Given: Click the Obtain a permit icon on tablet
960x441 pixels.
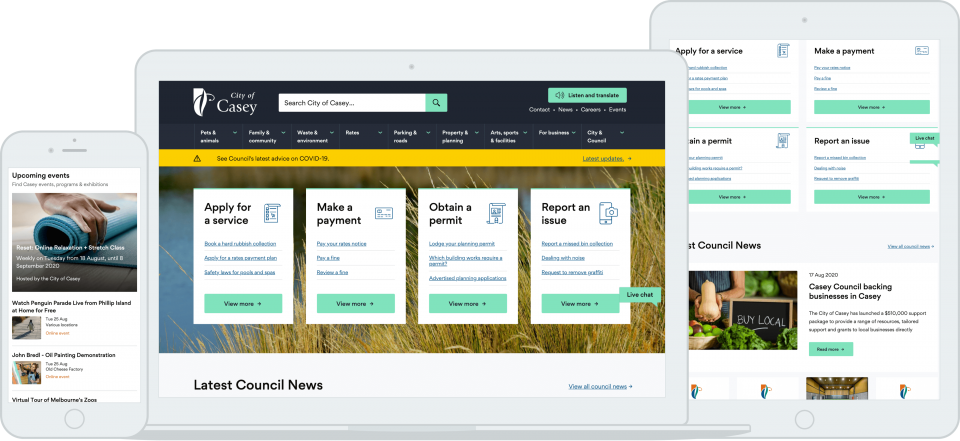Looking at the screenshot, I should (x=782, y=141).
